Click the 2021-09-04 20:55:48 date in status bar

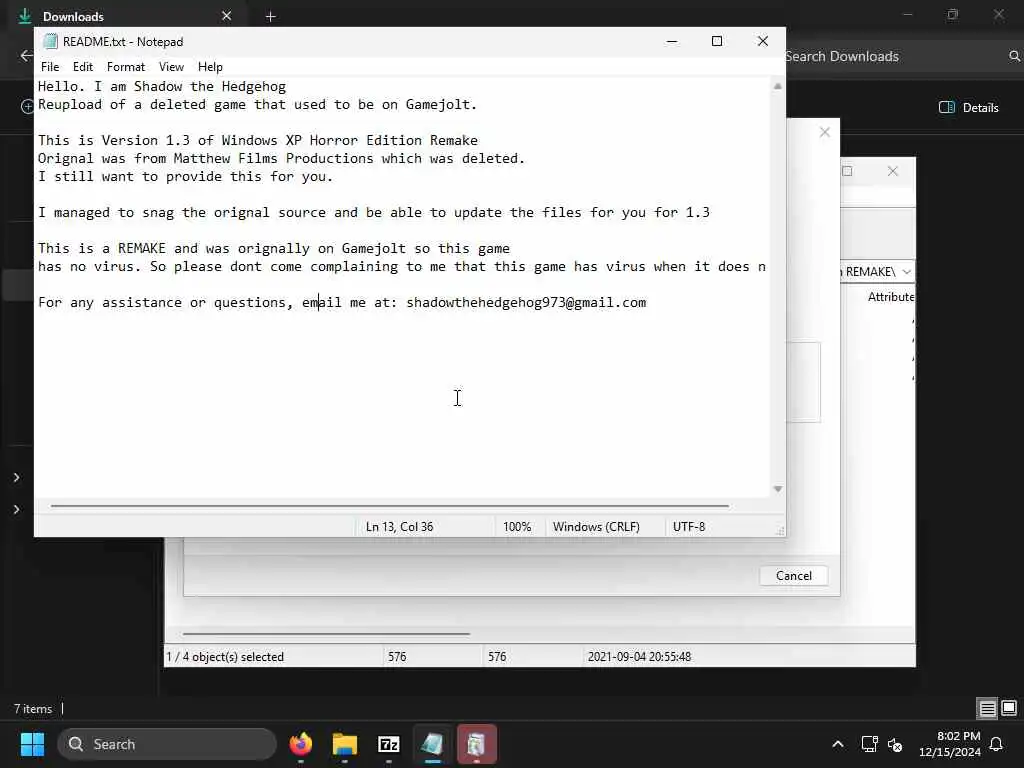pyautogui.click(x=639, y=656)
